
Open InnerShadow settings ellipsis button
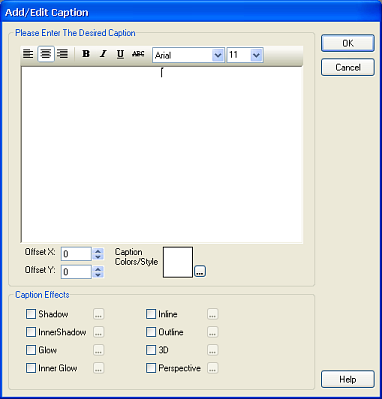pyautogui.click(x=98, y=332)
